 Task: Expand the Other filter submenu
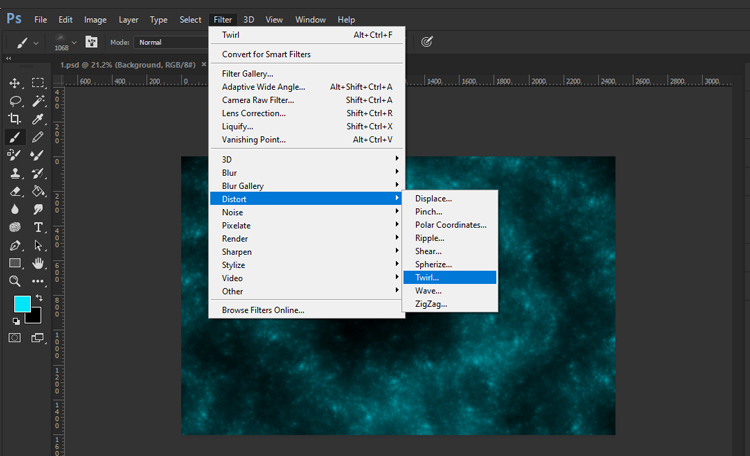pos(306,291)
